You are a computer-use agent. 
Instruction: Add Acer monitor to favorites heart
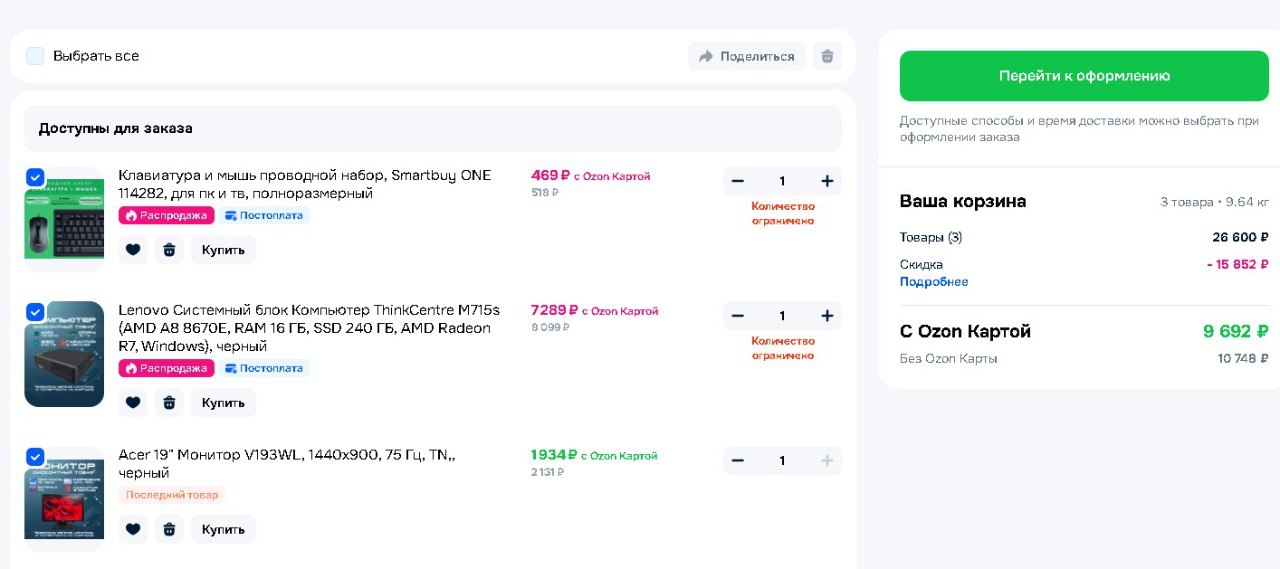click(133, 529)
